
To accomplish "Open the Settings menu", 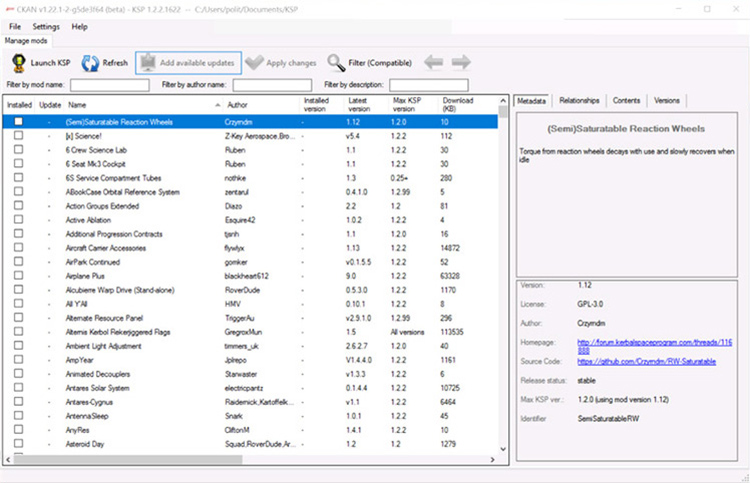I will pos(46,27).
